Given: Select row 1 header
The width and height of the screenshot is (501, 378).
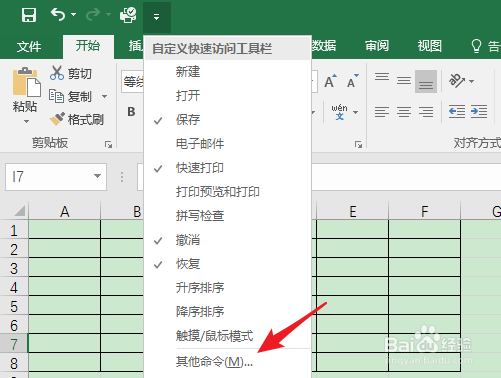Looking at the screenshot, I should pyautogui.click(x=14, y=230).
